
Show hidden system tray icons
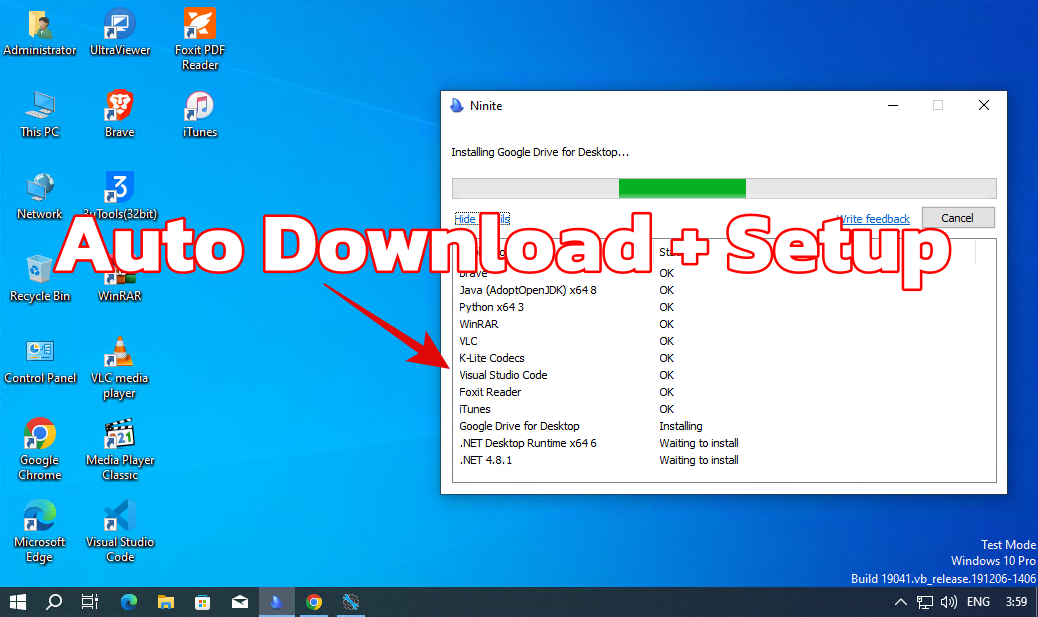pos(900,602)
